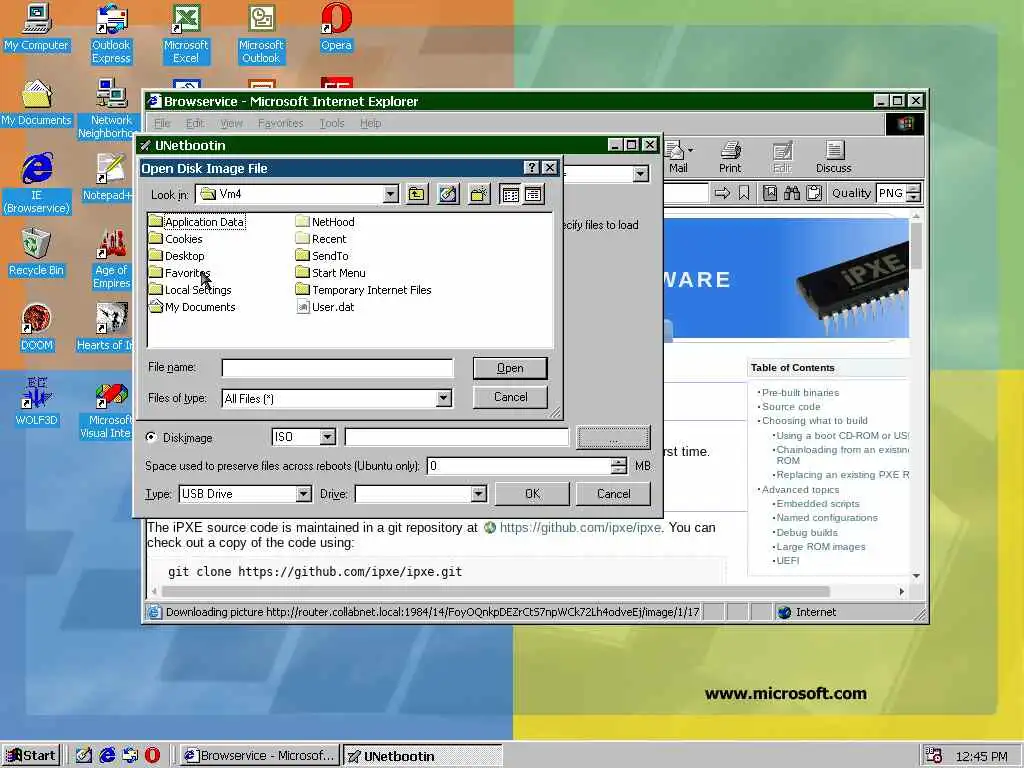
Task: Click Show Desktop quick launch icon
Action: click(84, 755)
